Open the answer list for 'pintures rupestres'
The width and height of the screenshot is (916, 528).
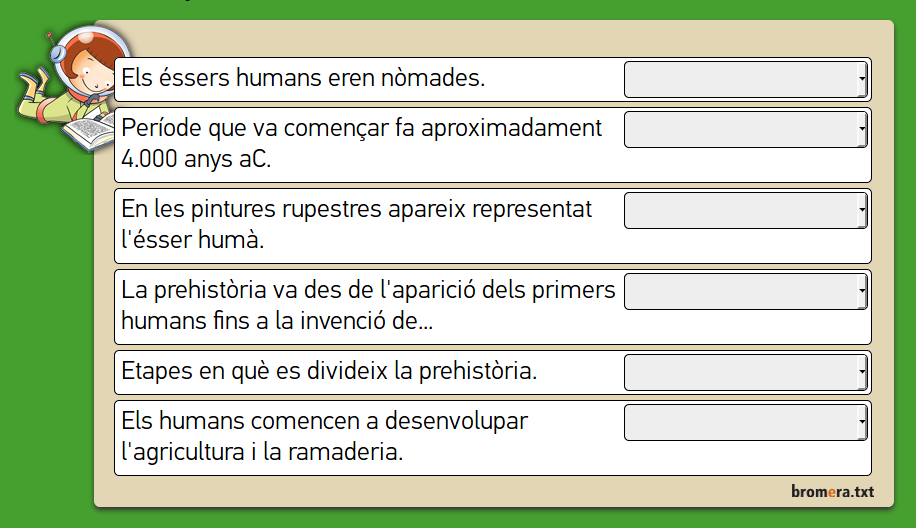pyautogui.click(x=745, y=211)
